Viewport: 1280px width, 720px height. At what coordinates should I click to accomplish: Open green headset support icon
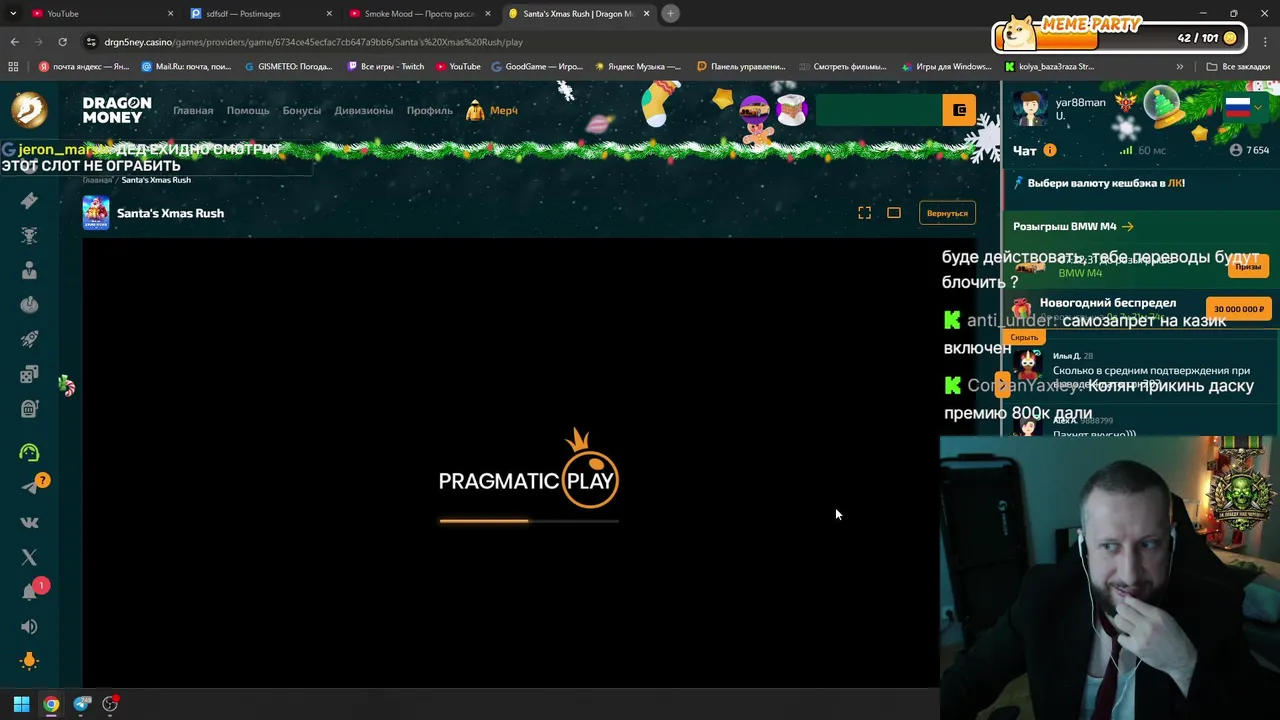[29, 452]
